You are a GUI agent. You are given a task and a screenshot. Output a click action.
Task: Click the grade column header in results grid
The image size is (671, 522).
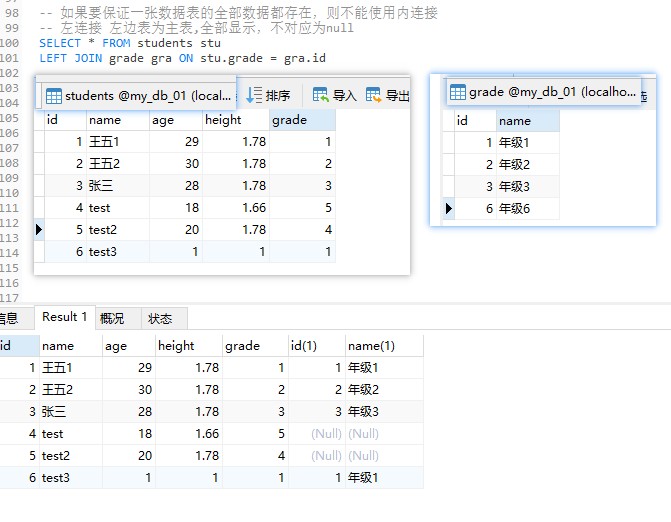255,346
